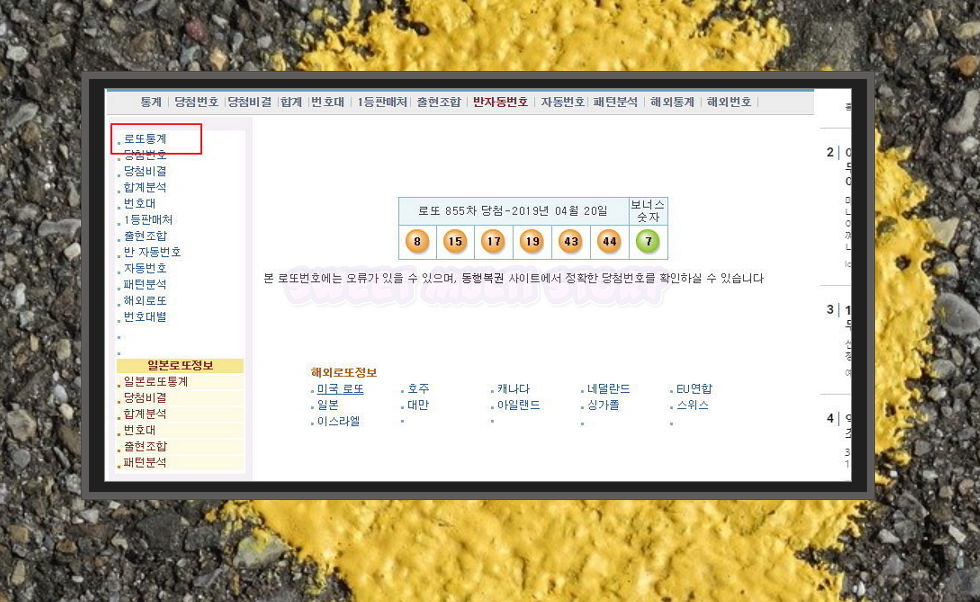The width and height of the screenshot is (980, 602).
Task: Open 출현조합 in the upper blue sidebar list
Action: coord(145,236)
